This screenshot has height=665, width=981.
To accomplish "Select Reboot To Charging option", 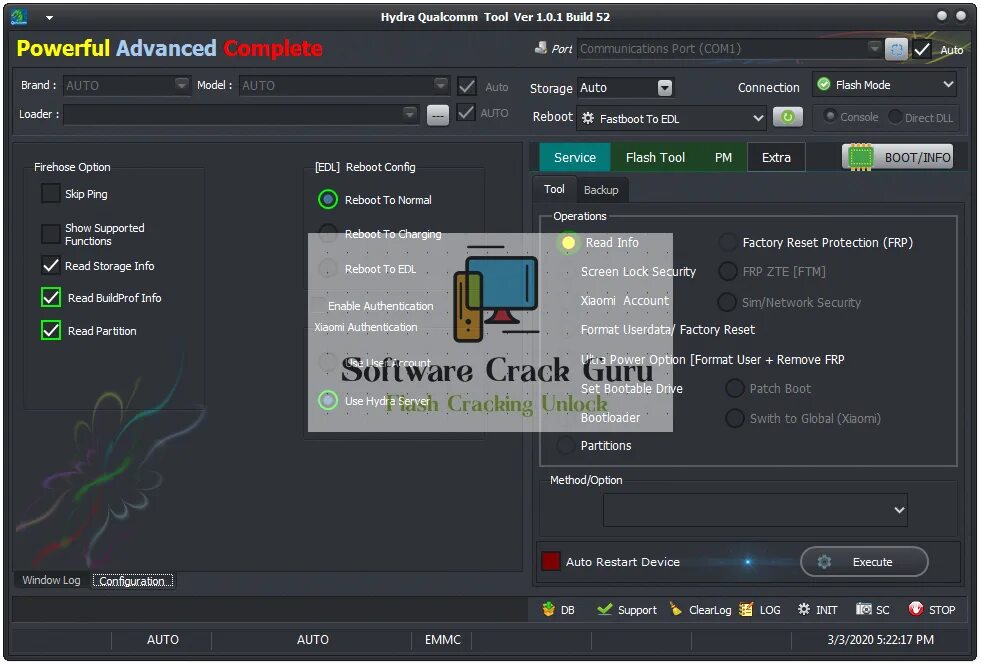I will tap(328, 233).
